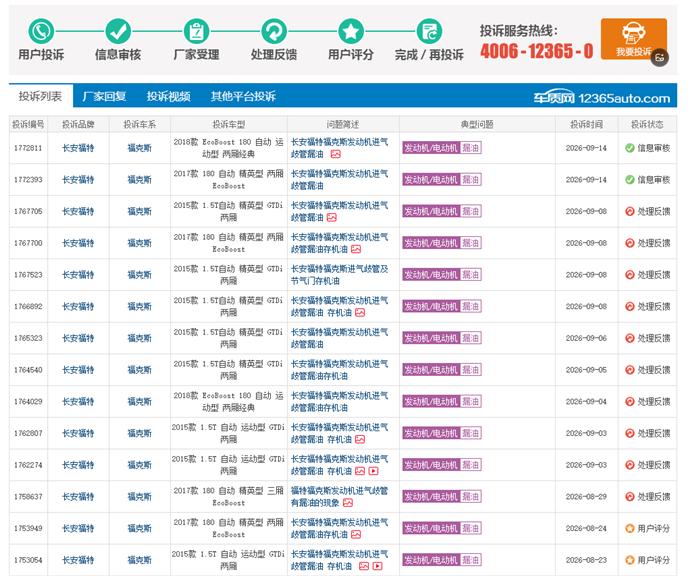This screenshot has height=576, width=700.
Task: Select the 投诉列表 tab
Action: [x=40, y=96]
